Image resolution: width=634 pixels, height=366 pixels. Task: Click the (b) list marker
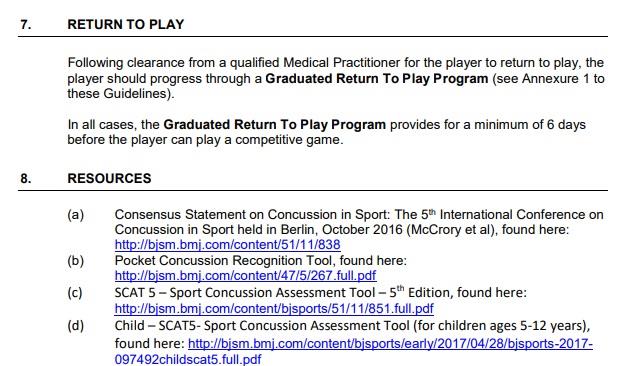(x=76, y=260)
